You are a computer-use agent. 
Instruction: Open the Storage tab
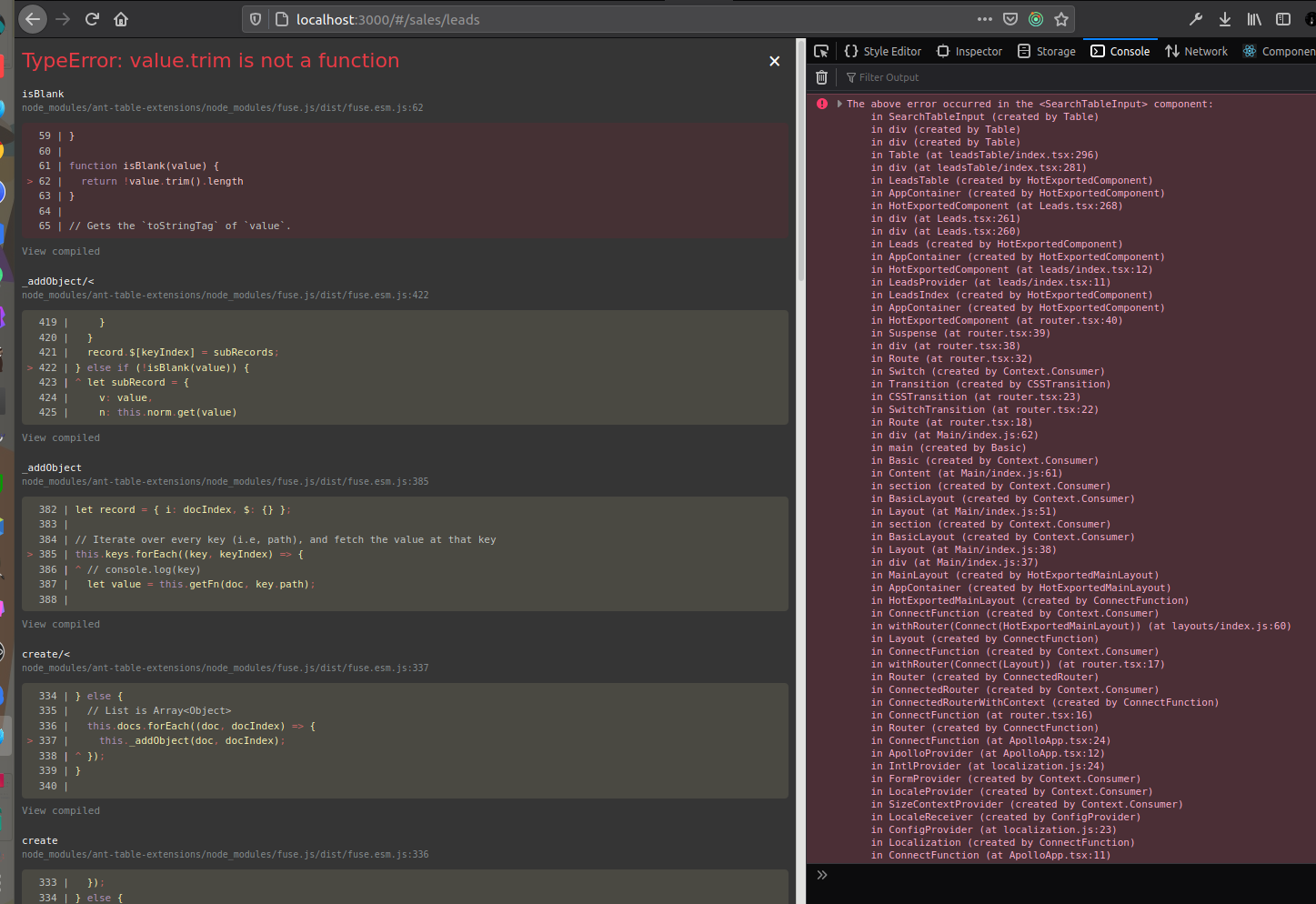point(1047,51)
